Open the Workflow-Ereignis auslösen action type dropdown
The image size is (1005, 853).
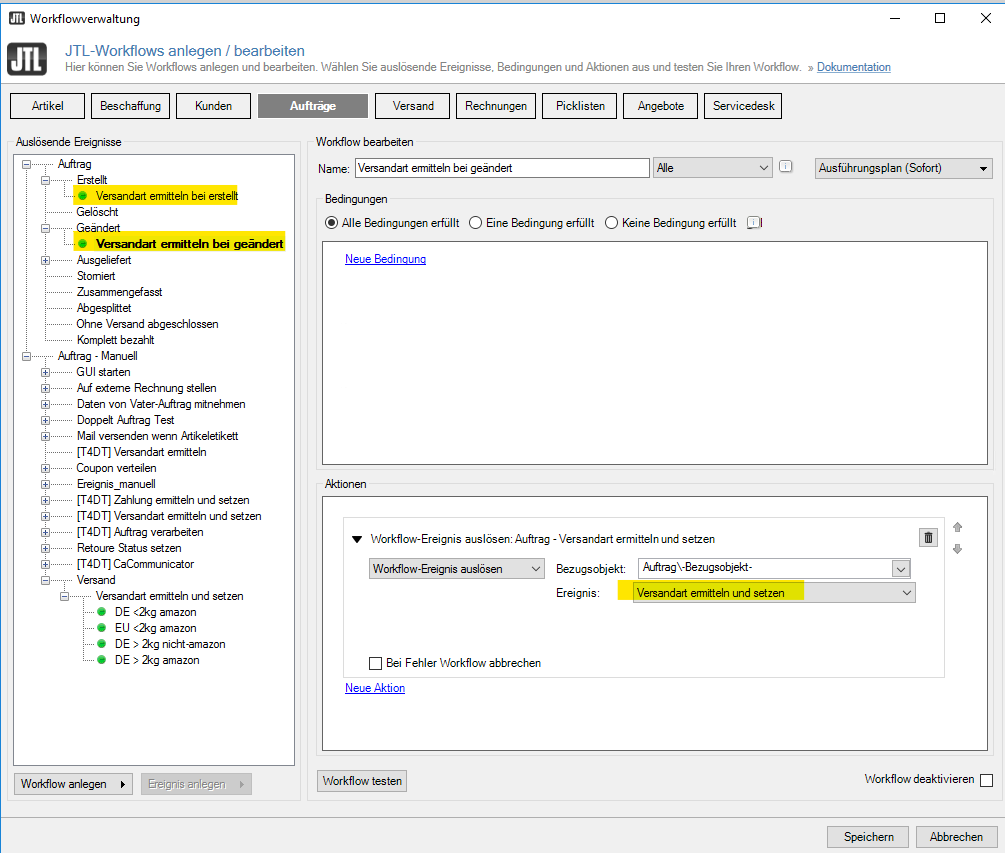[456, 568]
